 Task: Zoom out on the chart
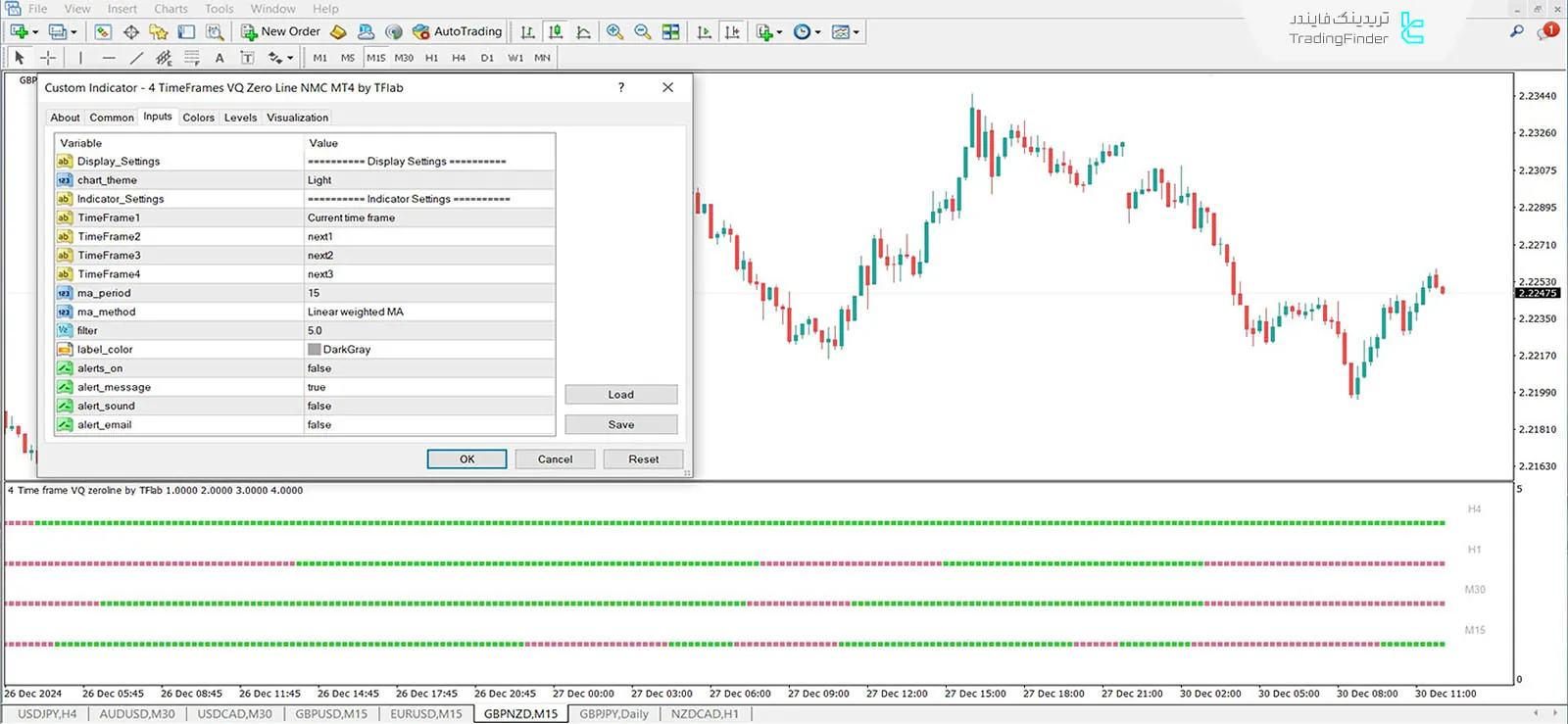pos(643,31)
